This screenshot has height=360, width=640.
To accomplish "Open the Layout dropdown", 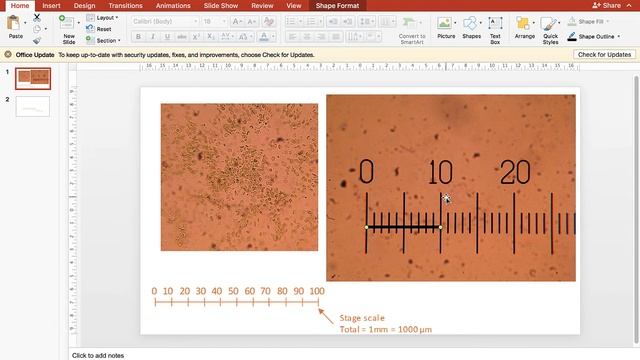I will click(x=102, y=18).
